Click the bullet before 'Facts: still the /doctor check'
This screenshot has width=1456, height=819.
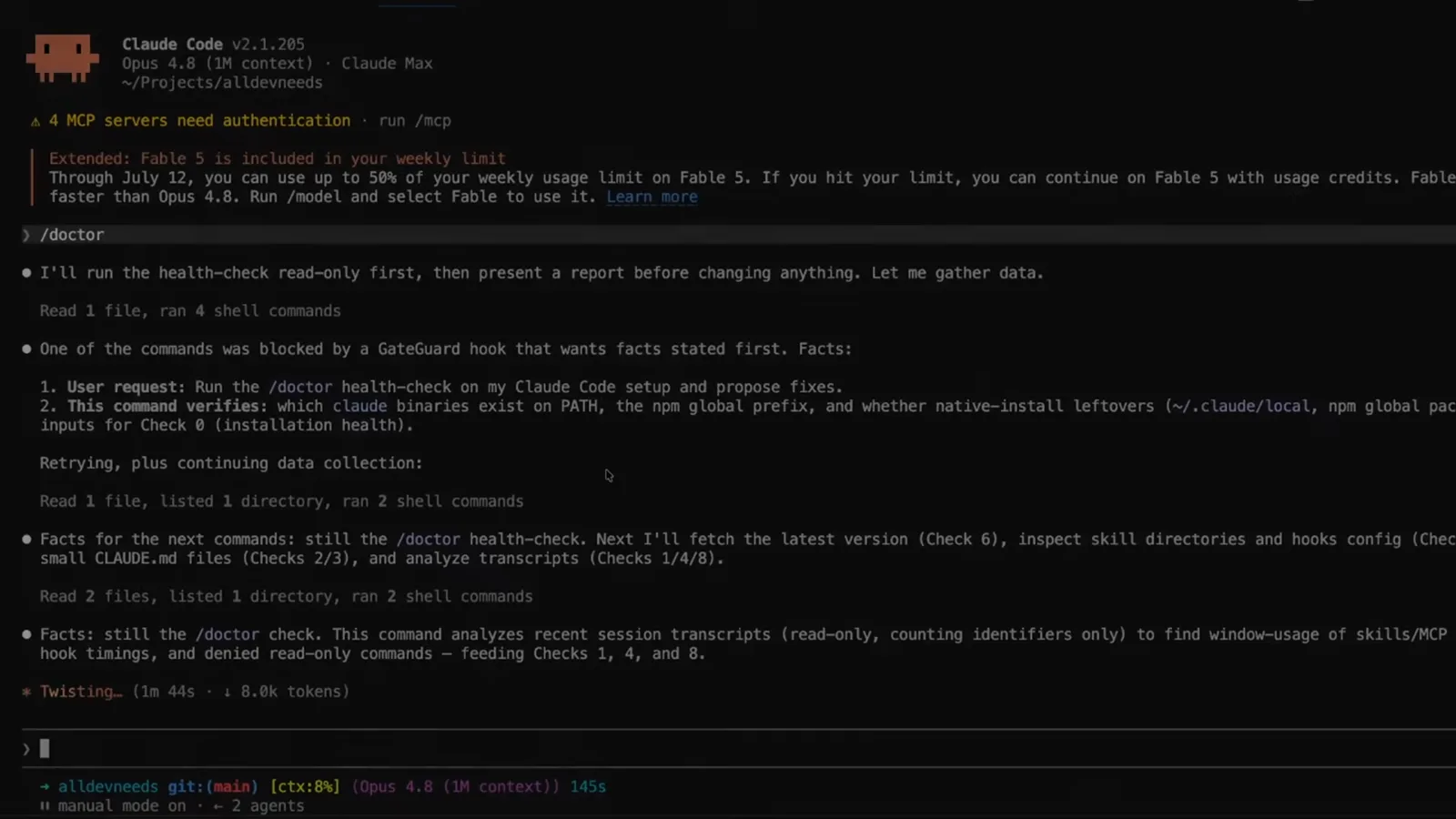[x=26, y=634]
